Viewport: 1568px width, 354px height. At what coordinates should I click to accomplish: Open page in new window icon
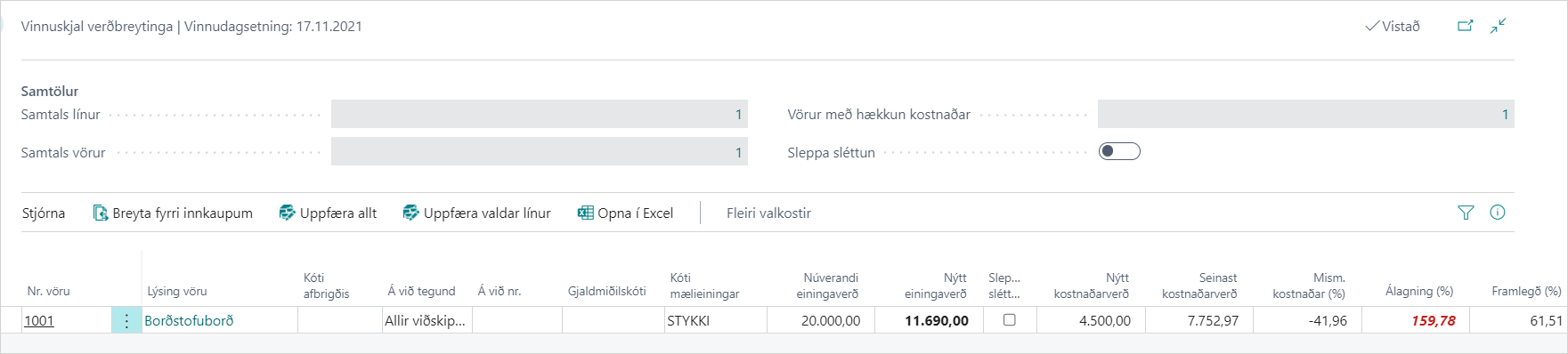(1465, 26)
